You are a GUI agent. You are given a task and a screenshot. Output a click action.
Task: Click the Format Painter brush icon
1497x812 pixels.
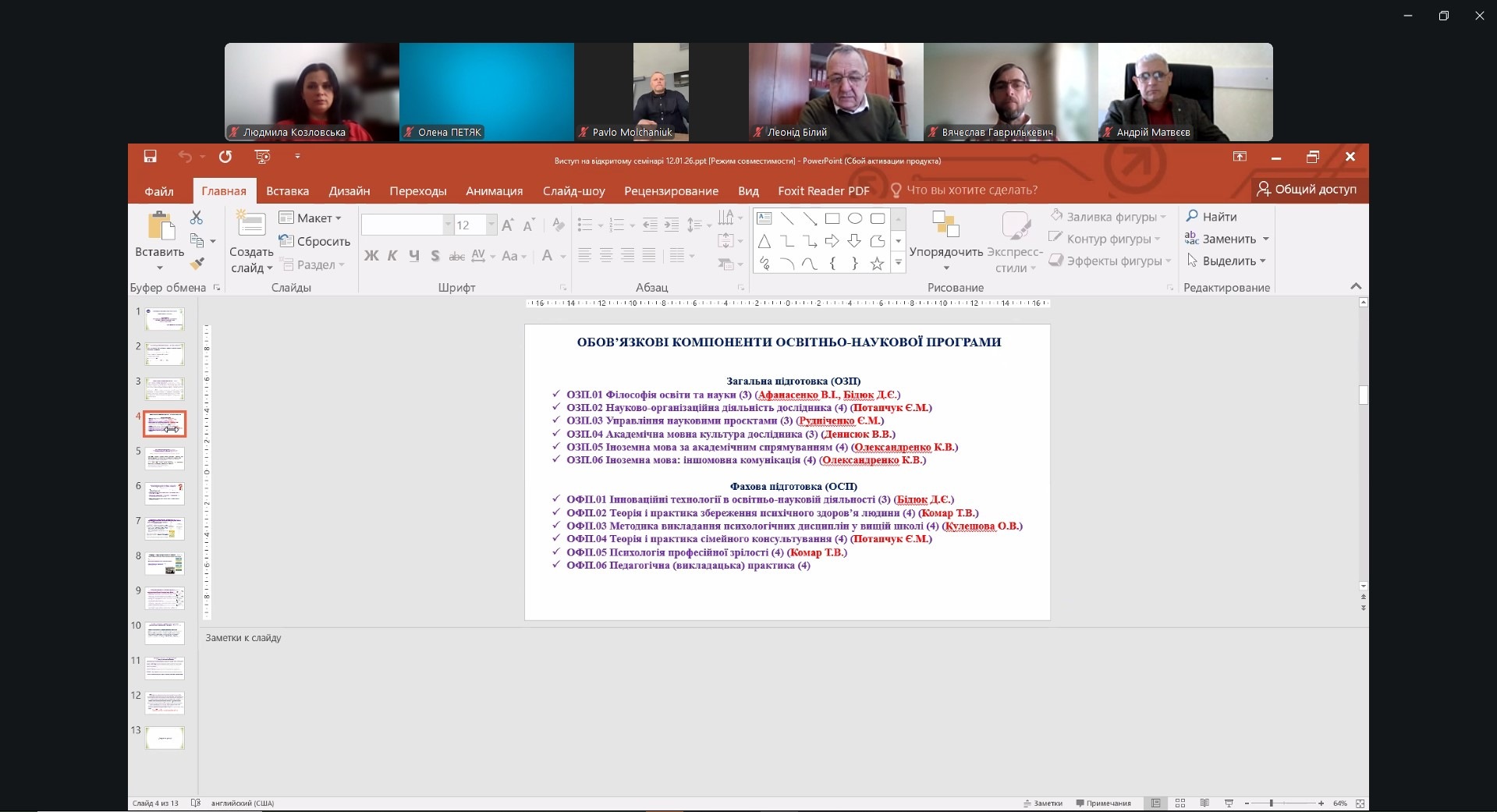click(x=197, y=264)
